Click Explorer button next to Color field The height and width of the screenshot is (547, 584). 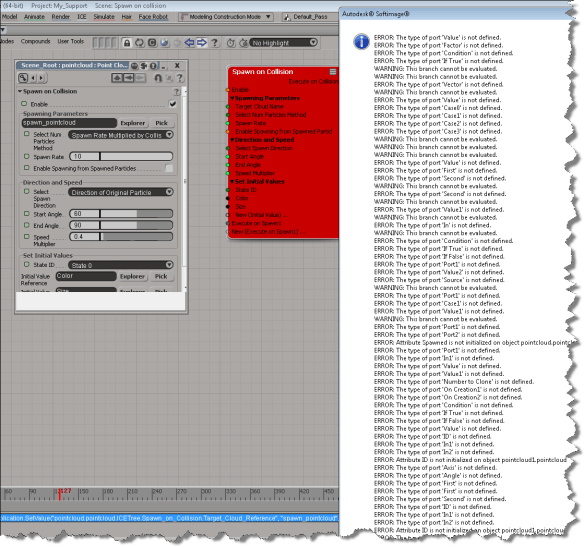click(x=132, y=277)
